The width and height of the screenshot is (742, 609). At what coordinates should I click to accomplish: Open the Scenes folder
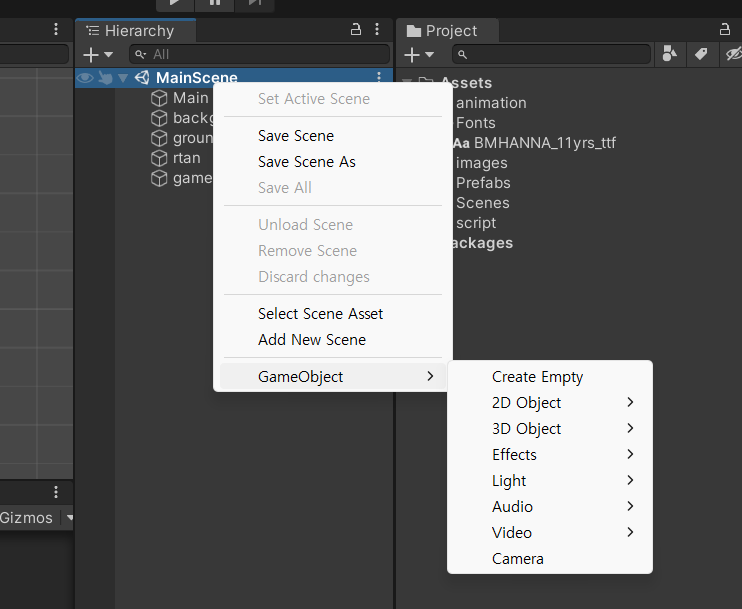pyautogui.click(x=483, y=203)
